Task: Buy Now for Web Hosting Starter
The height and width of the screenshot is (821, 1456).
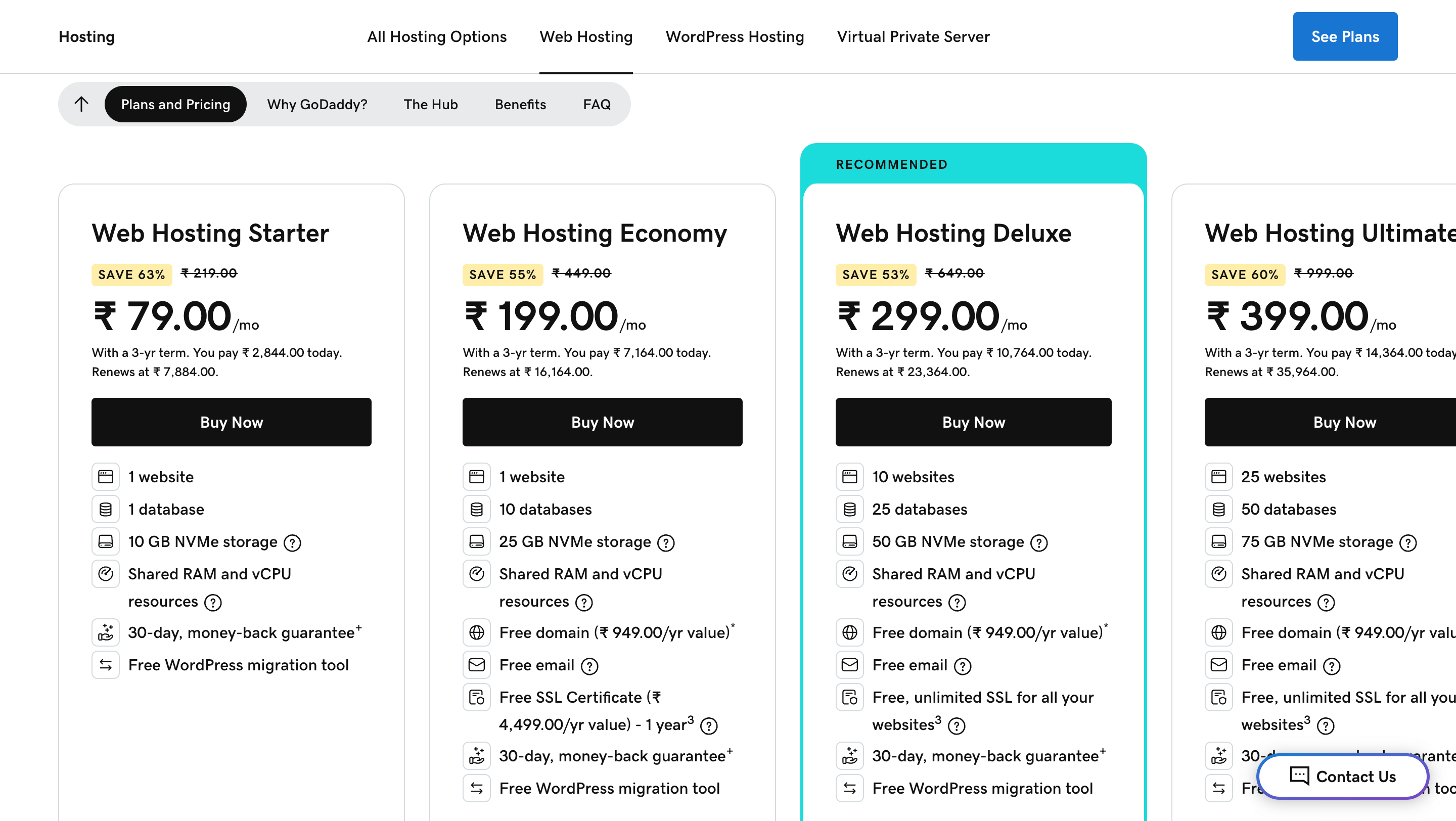Action: 231,422
